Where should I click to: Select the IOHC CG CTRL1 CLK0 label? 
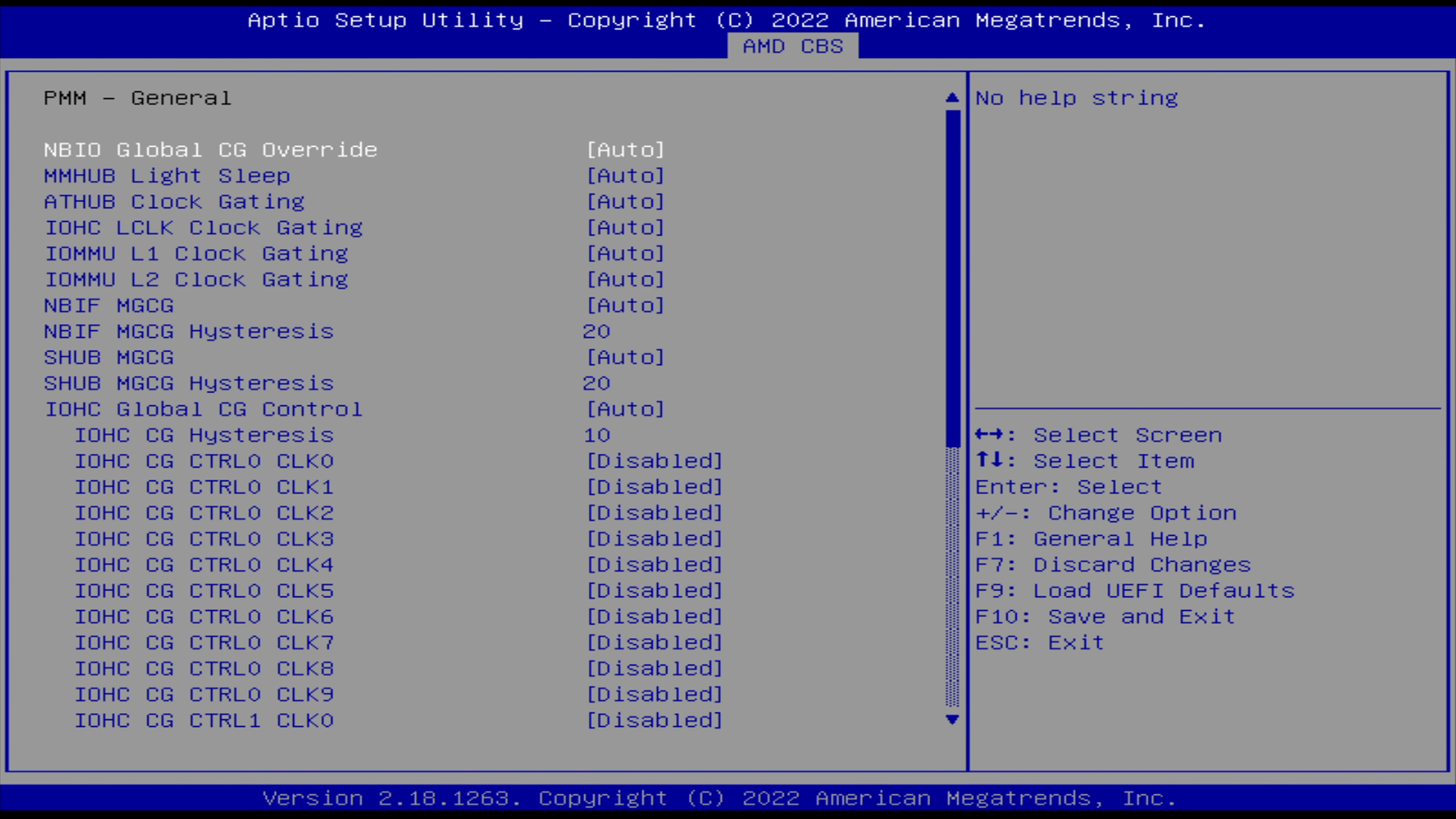pos(204,721)
